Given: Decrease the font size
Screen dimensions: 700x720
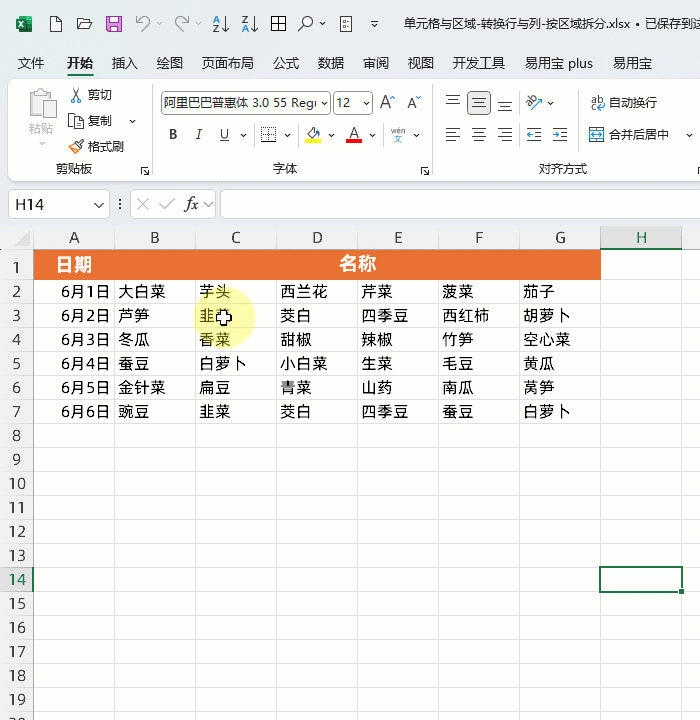Looking at the screenshot, I should pyautogui.click(x=414, y=102).
